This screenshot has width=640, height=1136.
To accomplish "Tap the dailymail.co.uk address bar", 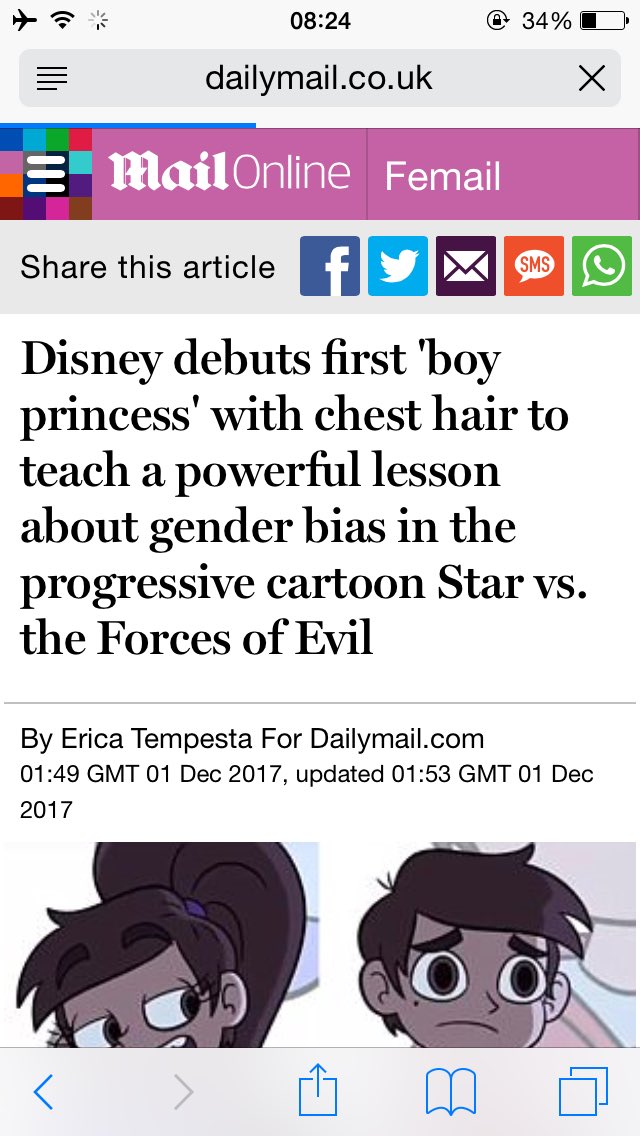I will coord(319,78).
